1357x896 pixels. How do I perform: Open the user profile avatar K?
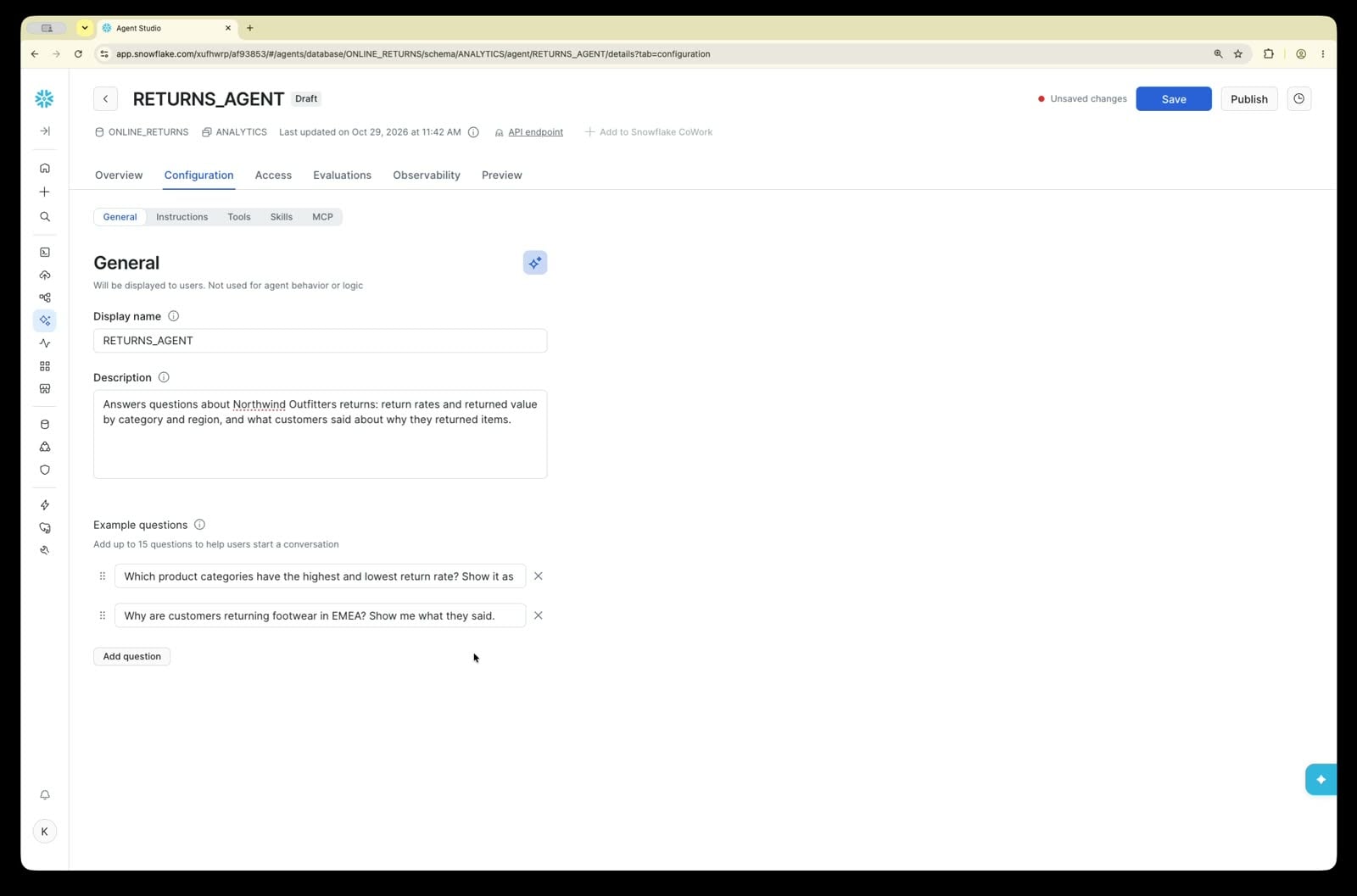(45, 832)
